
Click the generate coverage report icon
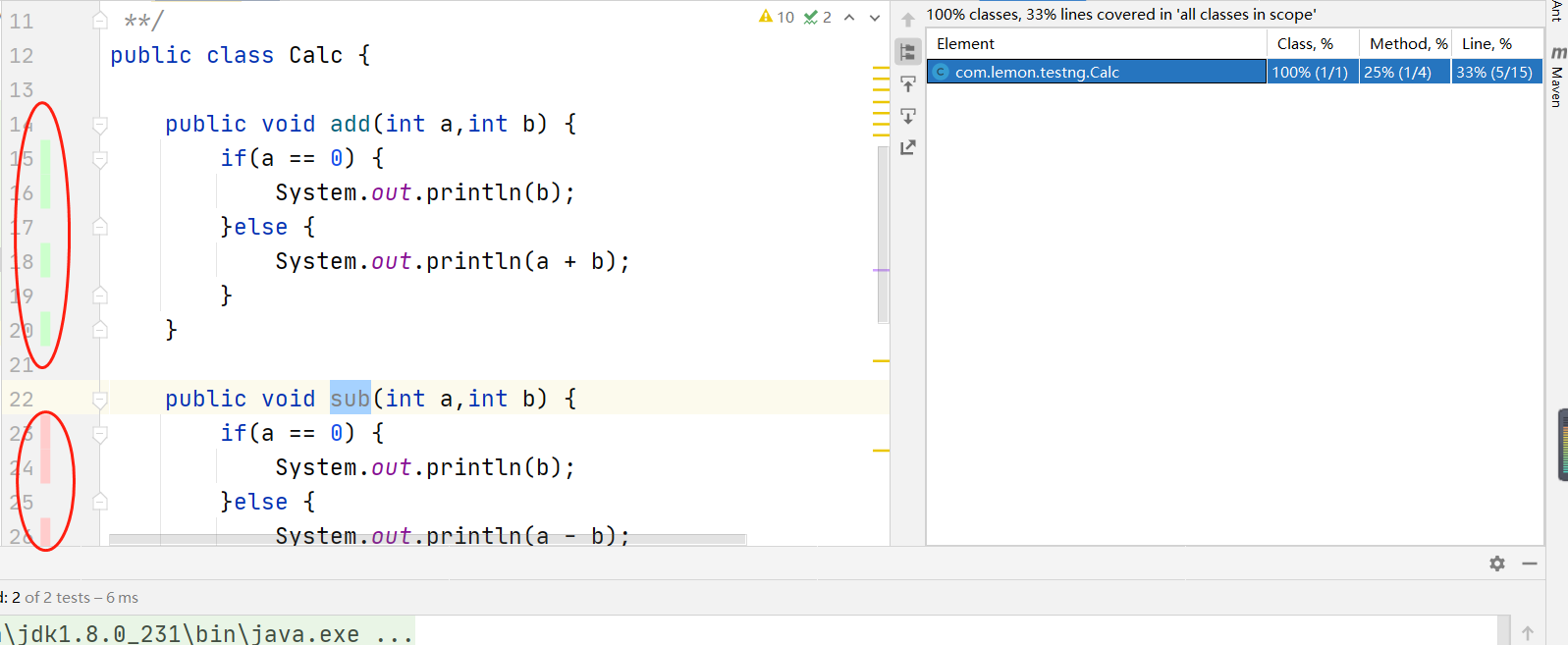tap(908, 147)
